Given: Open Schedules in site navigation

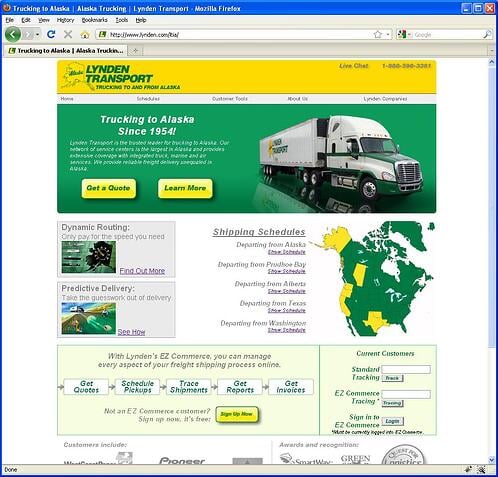Looking at the screenshot, I should point(148,99).
